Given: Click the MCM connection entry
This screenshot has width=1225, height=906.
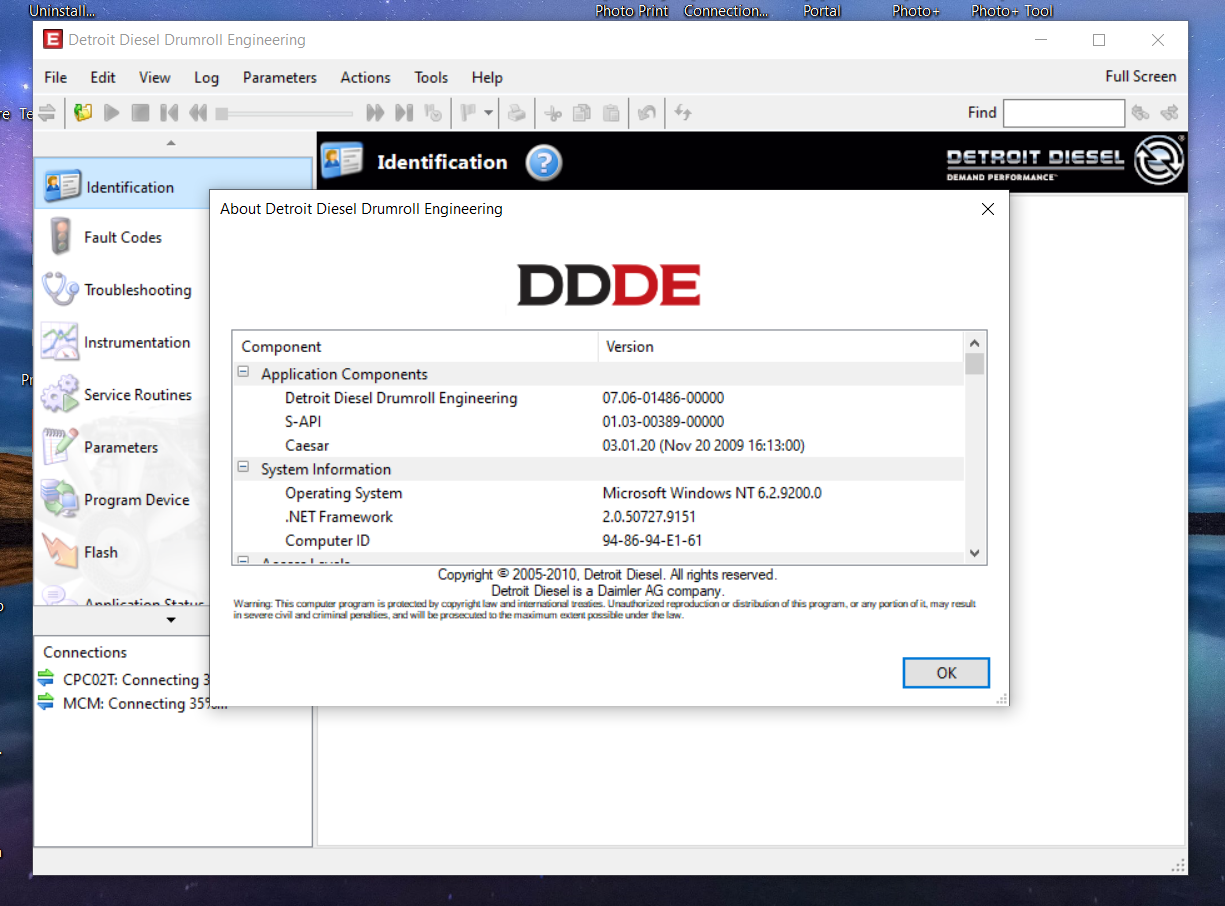Looking at the screenshot, I should click(x=131, y=703).
